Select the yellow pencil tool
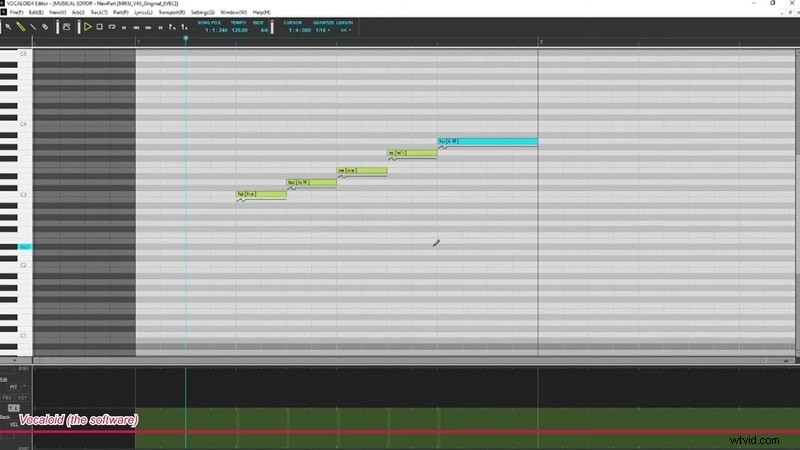The width and height of the screenshot is (800, 450). tap(21, 27)
